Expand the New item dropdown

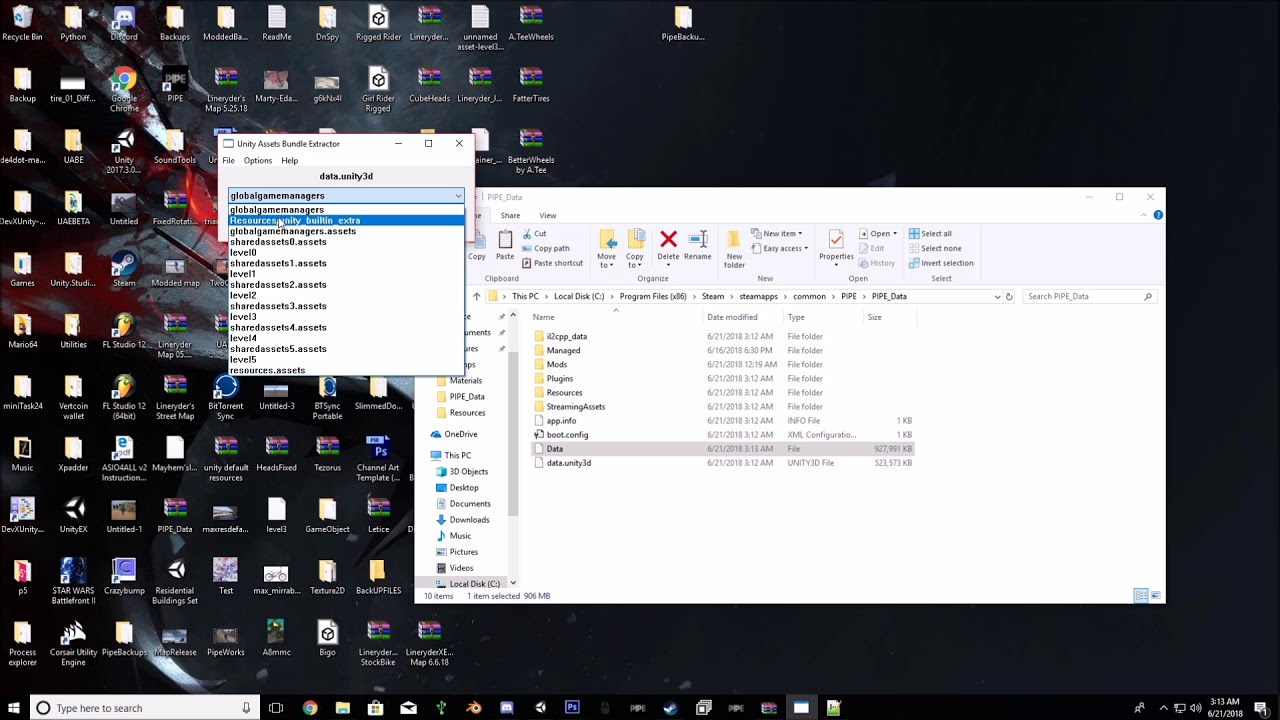coord(777,234)
